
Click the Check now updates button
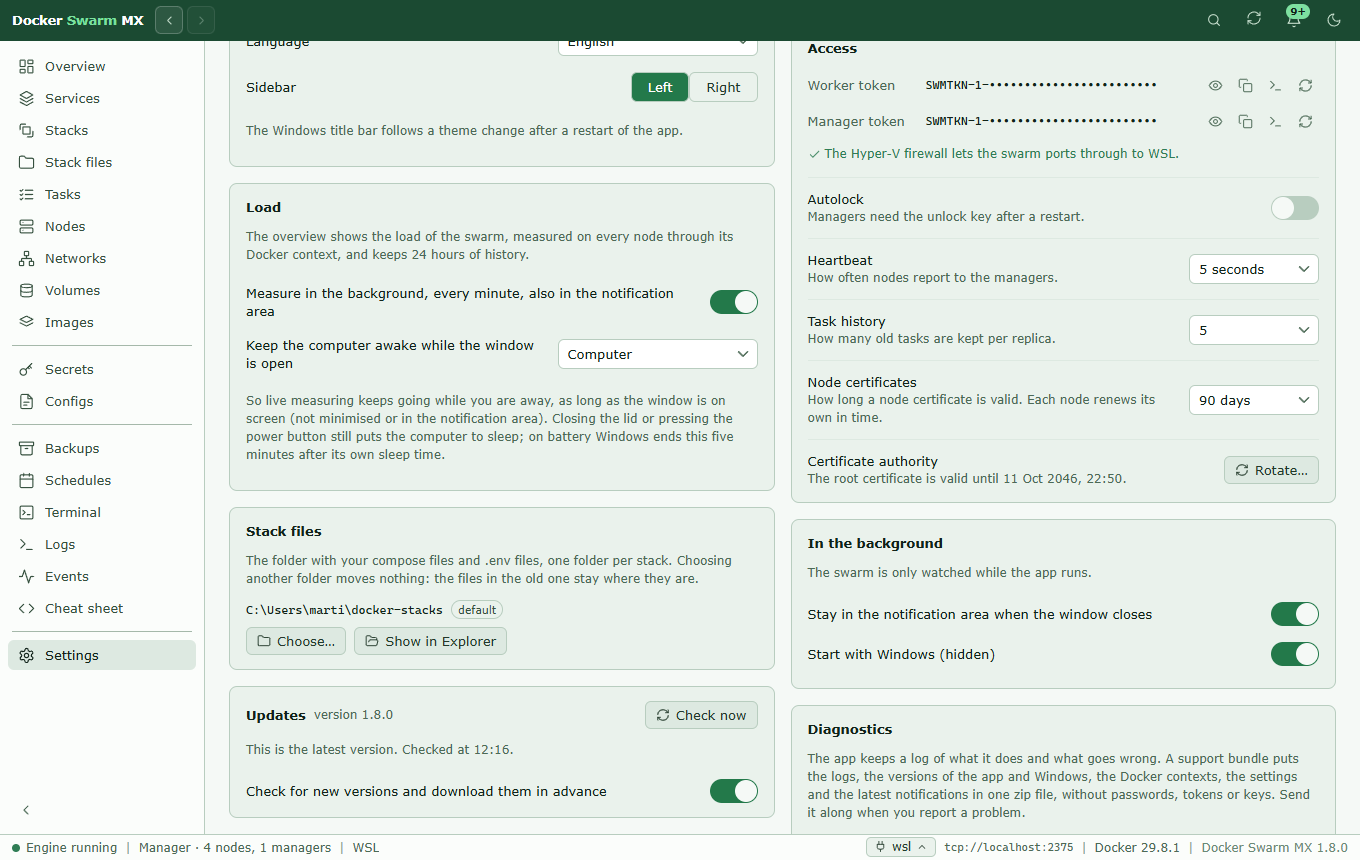701,715
